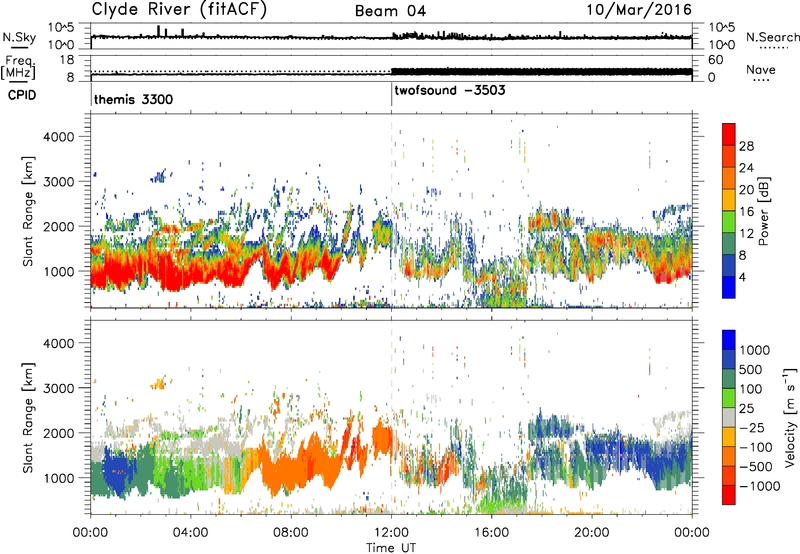Click the '4000' tick on power panel
Viewport: 800px width, 554px height.
point(58,137)
